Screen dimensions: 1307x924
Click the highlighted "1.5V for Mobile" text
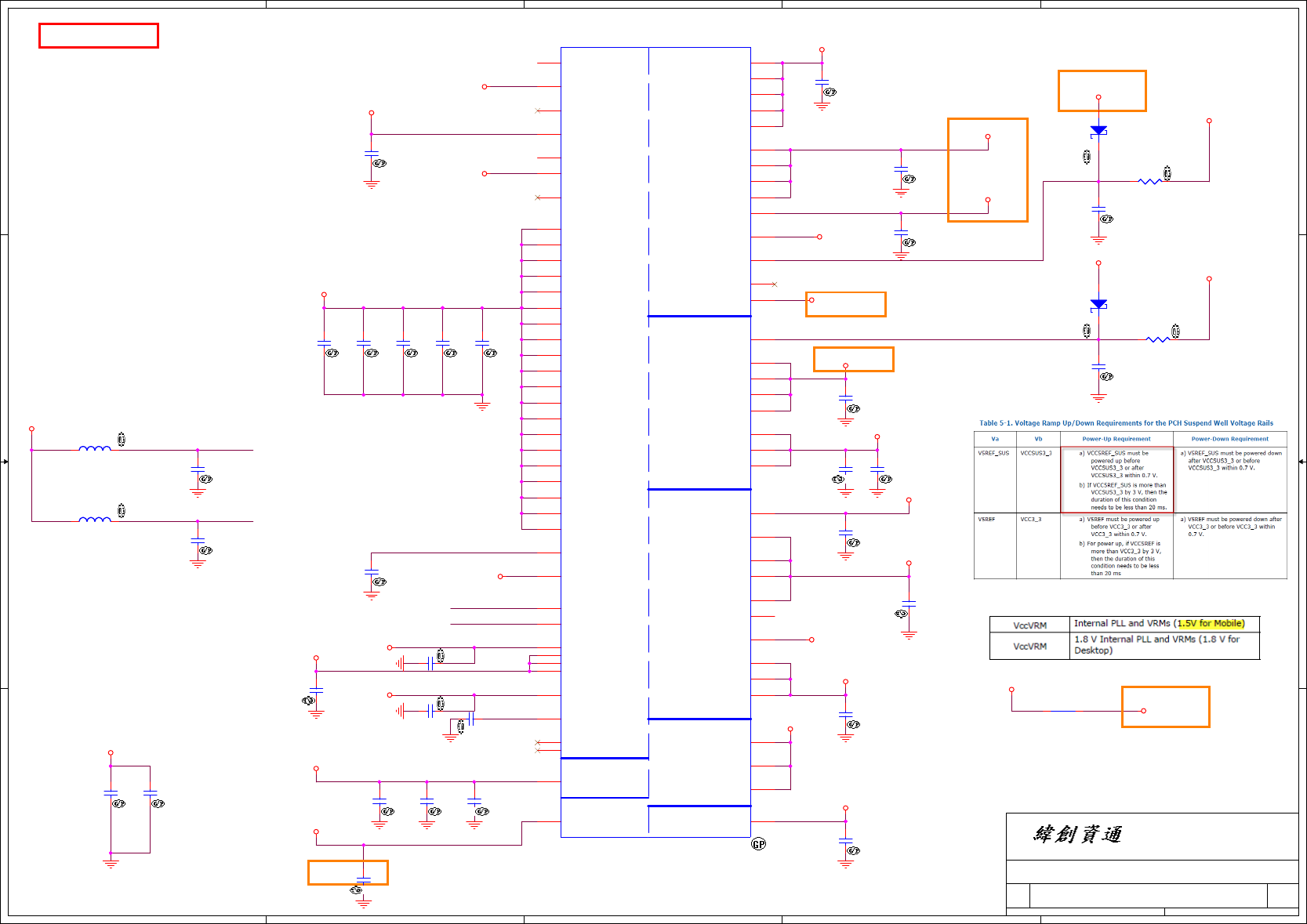pos(1211,624)
